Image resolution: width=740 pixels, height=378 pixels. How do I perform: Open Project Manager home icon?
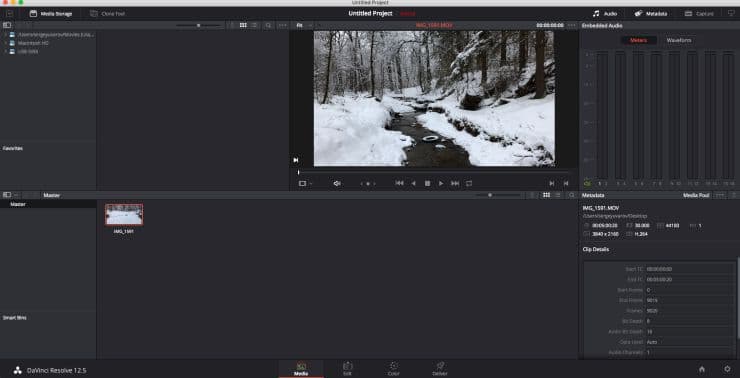point(702,369)
